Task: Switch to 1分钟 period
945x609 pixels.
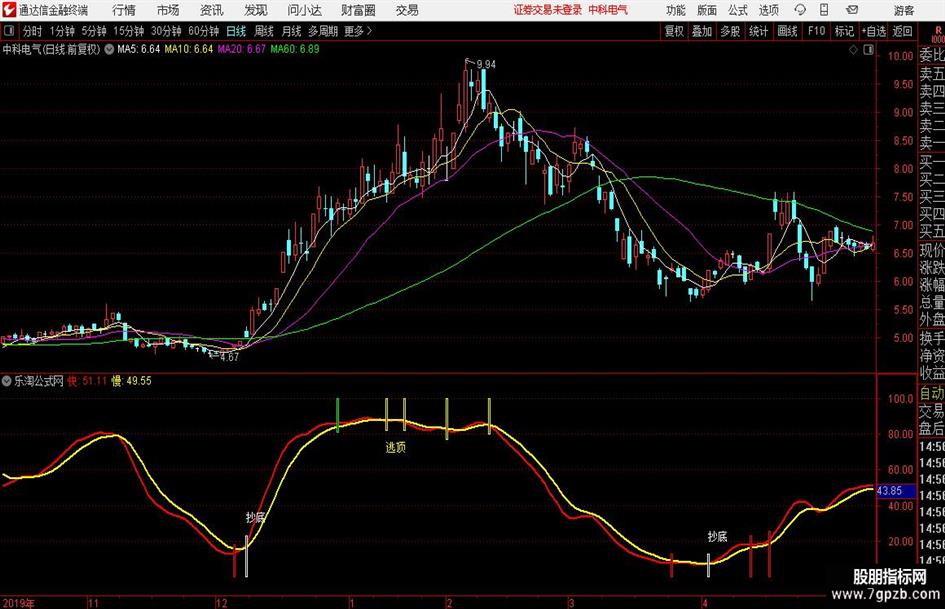Action: 62,31
